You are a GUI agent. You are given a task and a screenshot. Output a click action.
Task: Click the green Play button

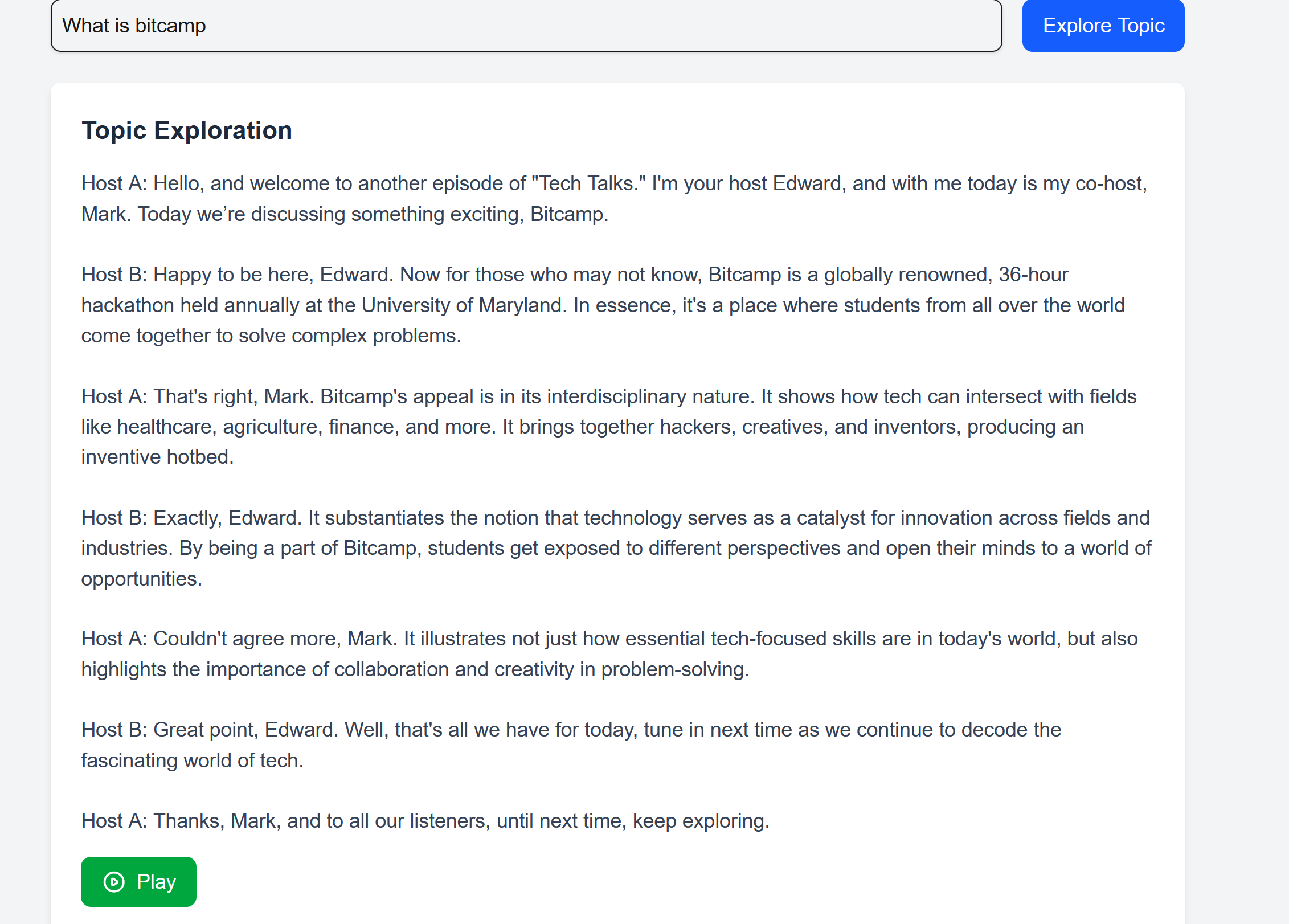[x=138, y=881]
